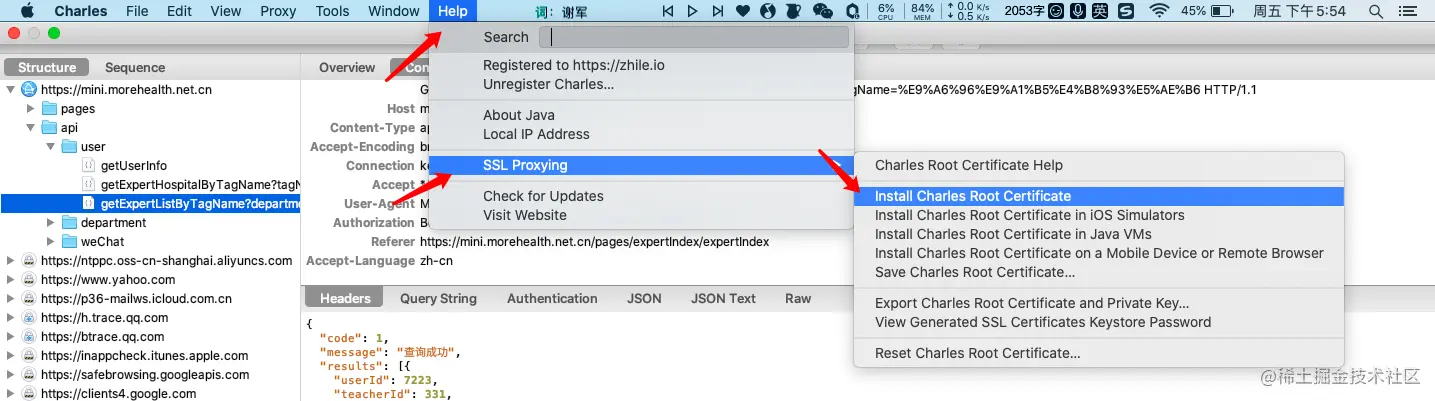Image resolution: width=1435 pixels, height=401 pixels.
Task: Open the File menu
Action: (x=137, y=11)
